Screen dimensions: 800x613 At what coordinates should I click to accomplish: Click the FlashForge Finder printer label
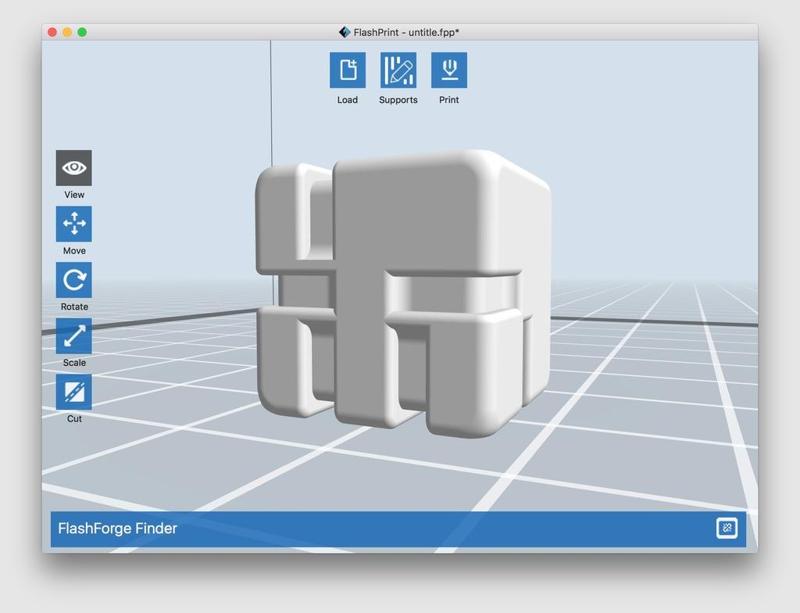[x=117, y=528]
